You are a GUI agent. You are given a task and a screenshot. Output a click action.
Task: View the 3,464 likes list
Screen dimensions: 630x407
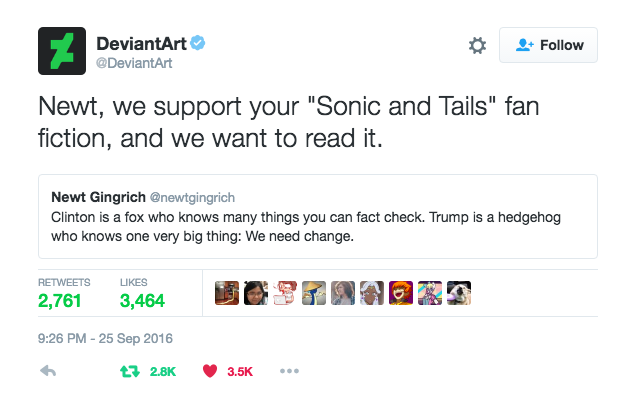click(x=142, y=299)
